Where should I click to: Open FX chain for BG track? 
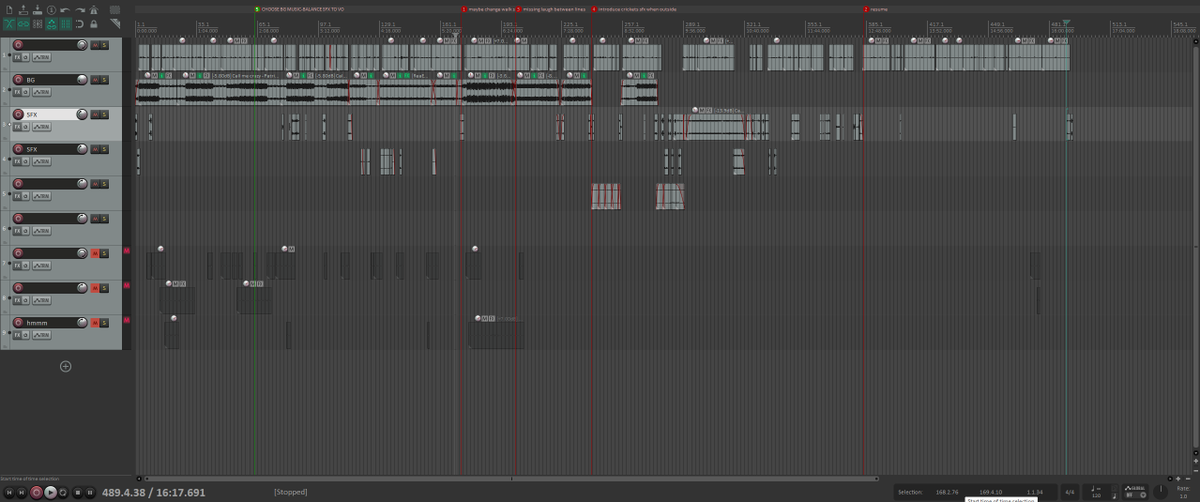pos(17,92)
